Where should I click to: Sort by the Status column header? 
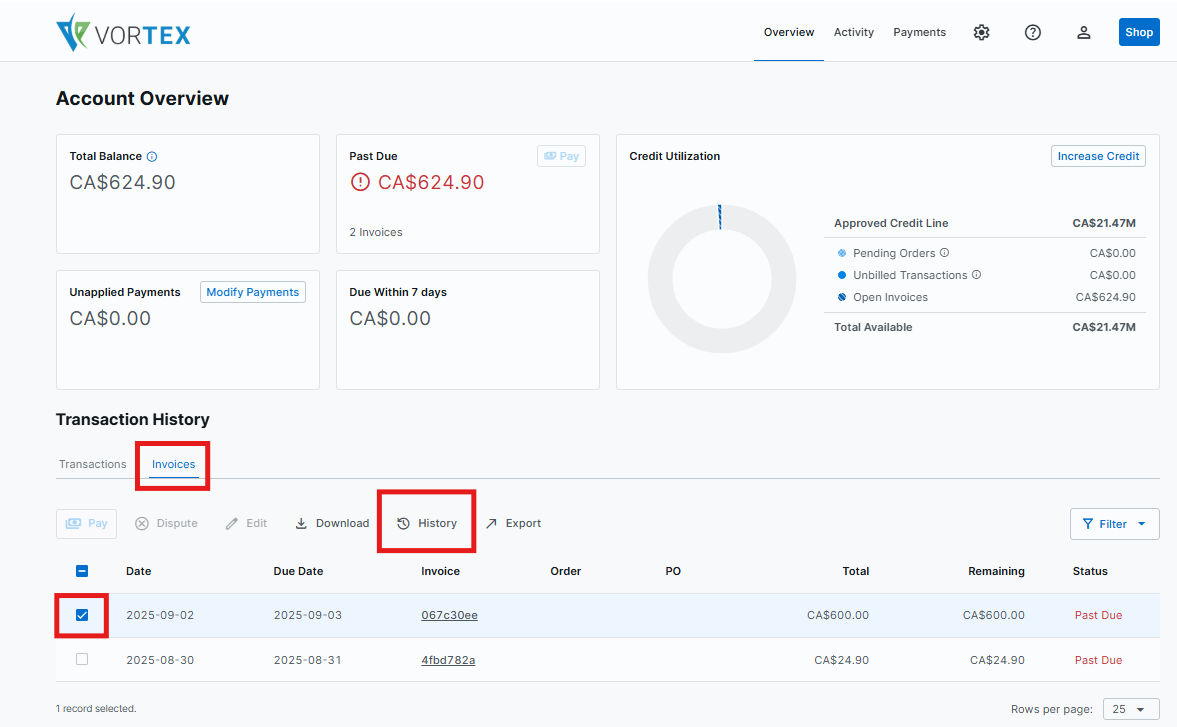tap(1090, 571)
